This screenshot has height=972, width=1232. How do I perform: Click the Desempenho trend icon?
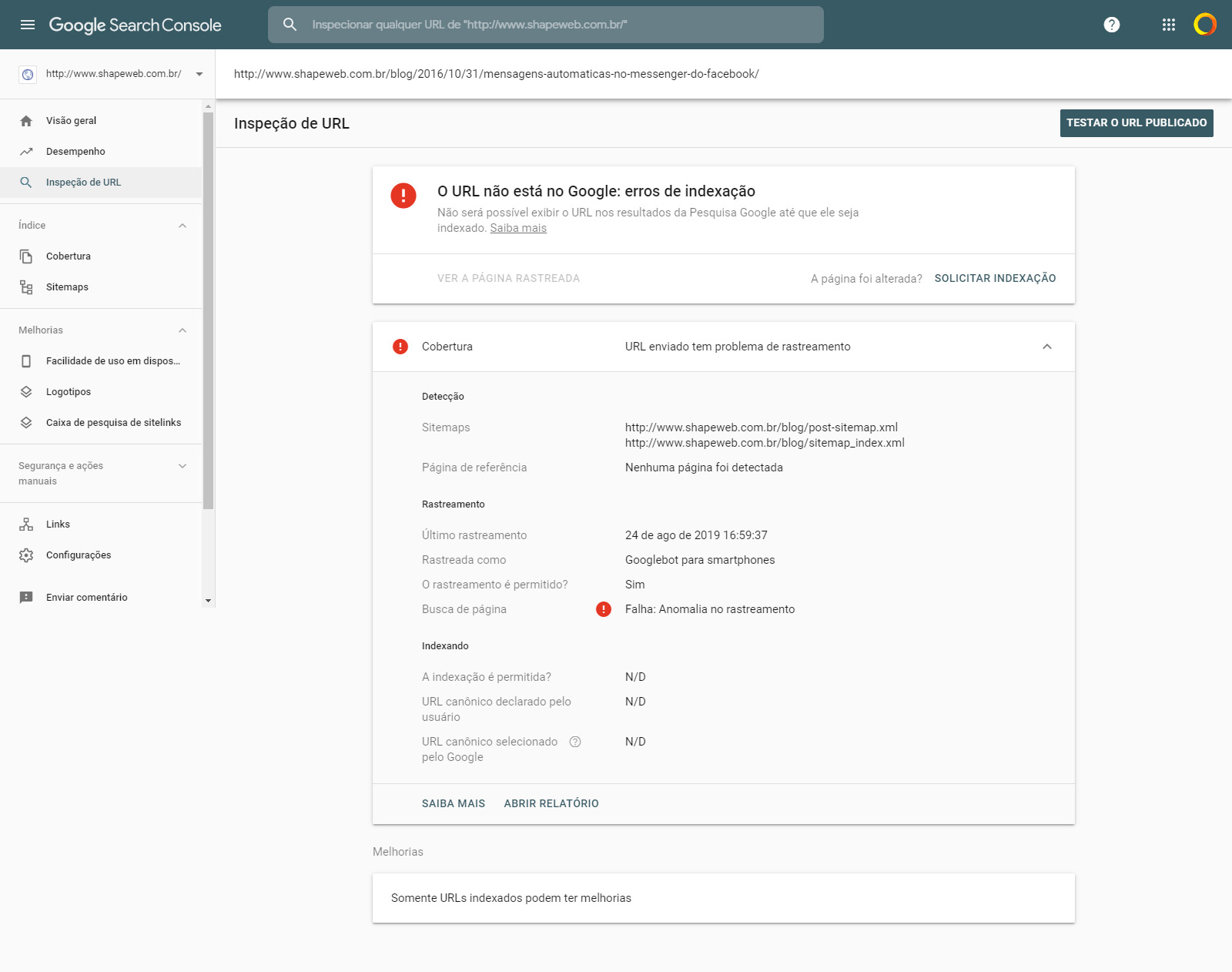[26, 152]
